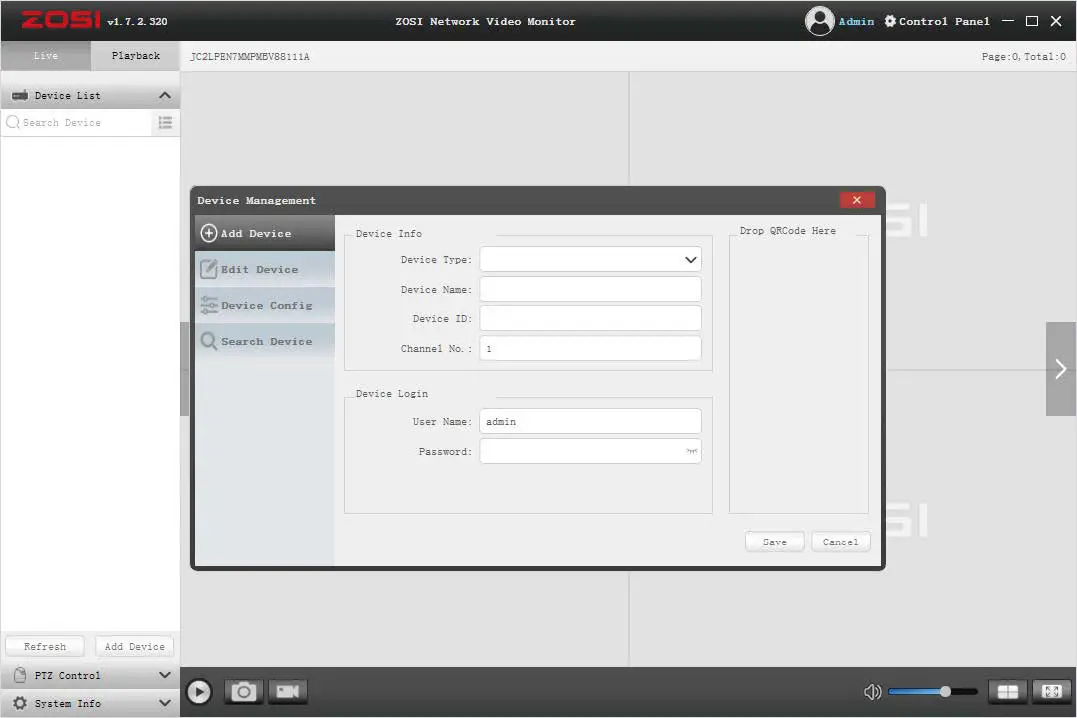Open the split-screen layout icon
The width and height of the screenshot is (1077, 718).
[x=1008, y=692]
